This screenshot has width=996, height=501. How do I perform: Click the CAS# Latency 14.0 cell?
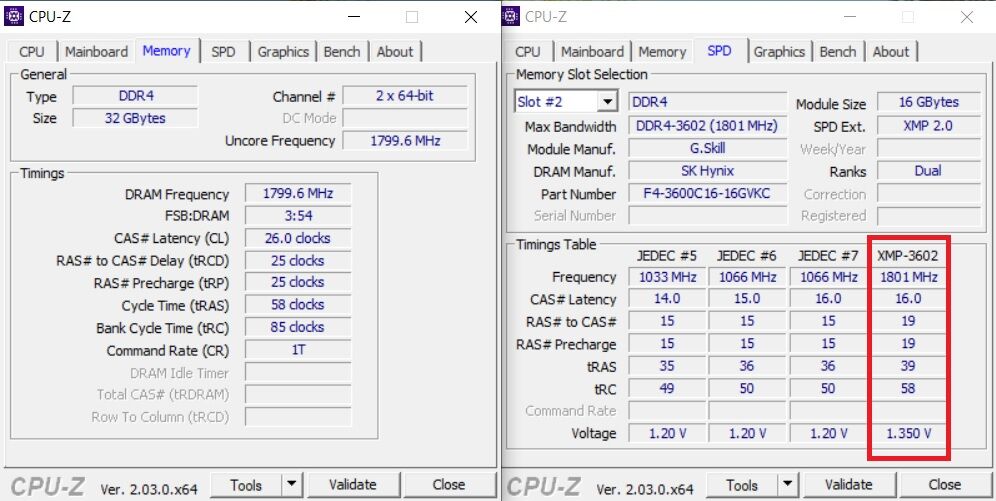tap(667, 299)
